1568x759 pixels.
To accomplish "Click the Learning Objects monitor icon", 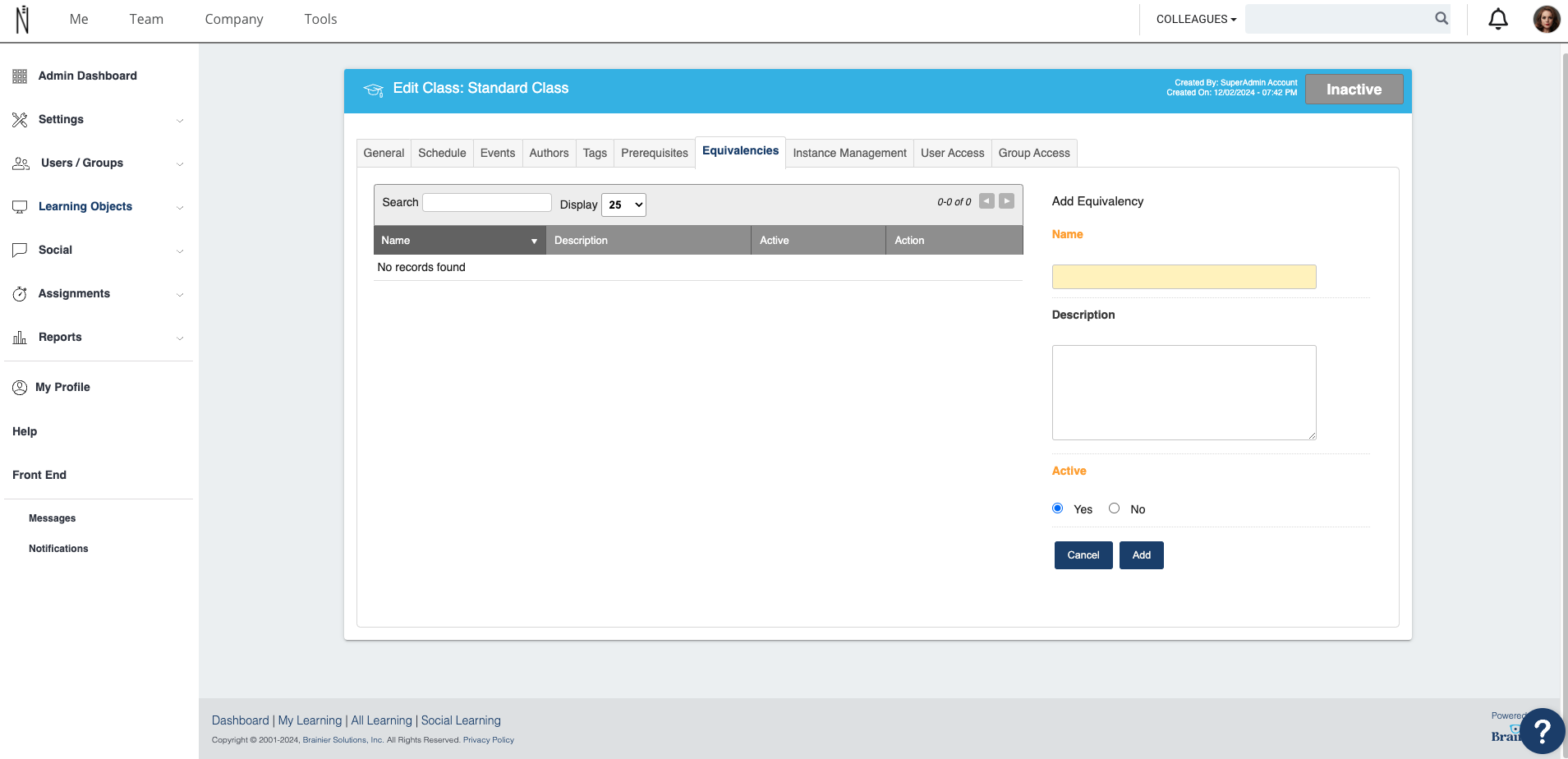I will pyautogui.click(x=20, y=207).
